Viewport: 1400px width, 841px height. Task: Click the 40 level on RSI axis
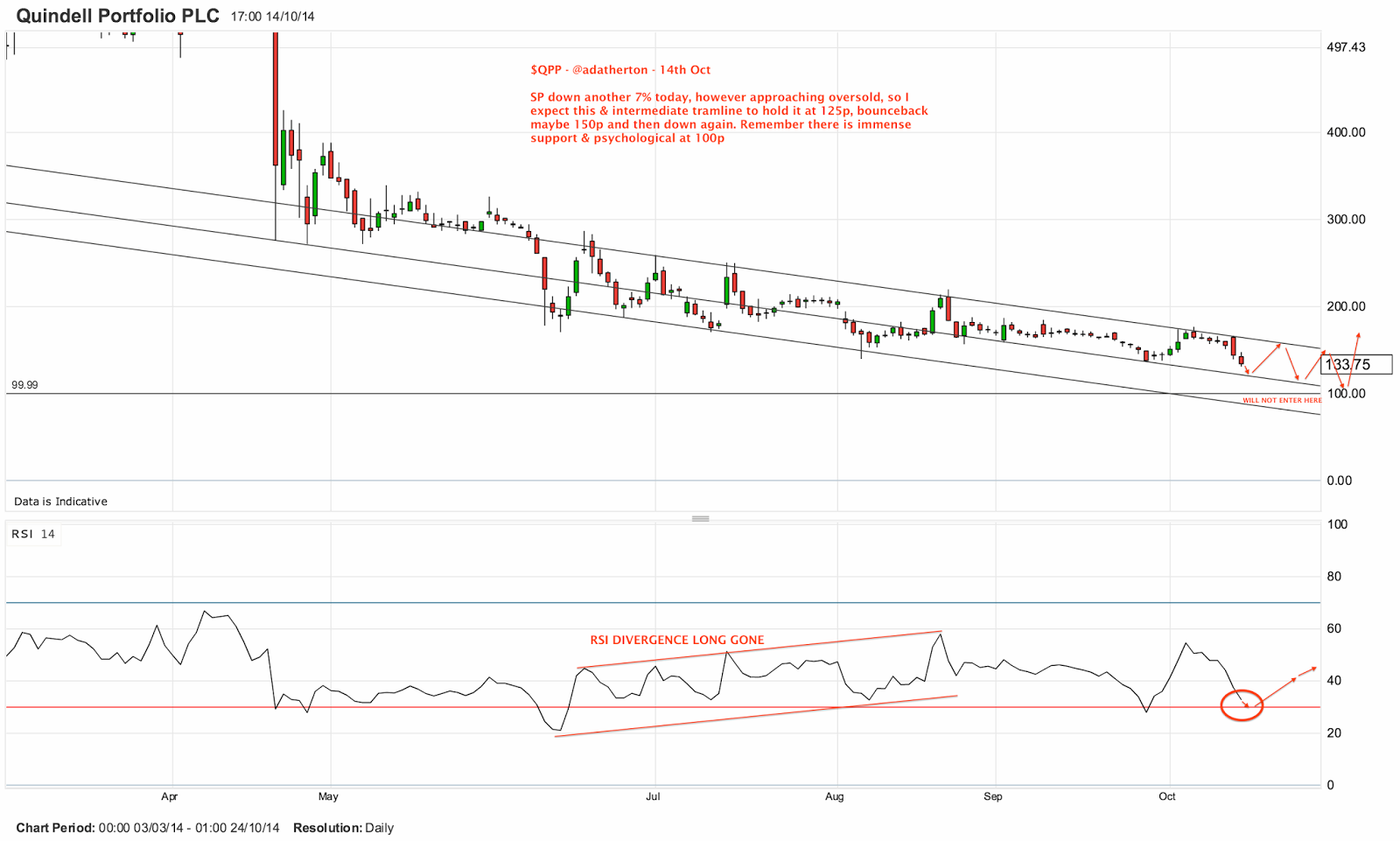coord(1334,681)
